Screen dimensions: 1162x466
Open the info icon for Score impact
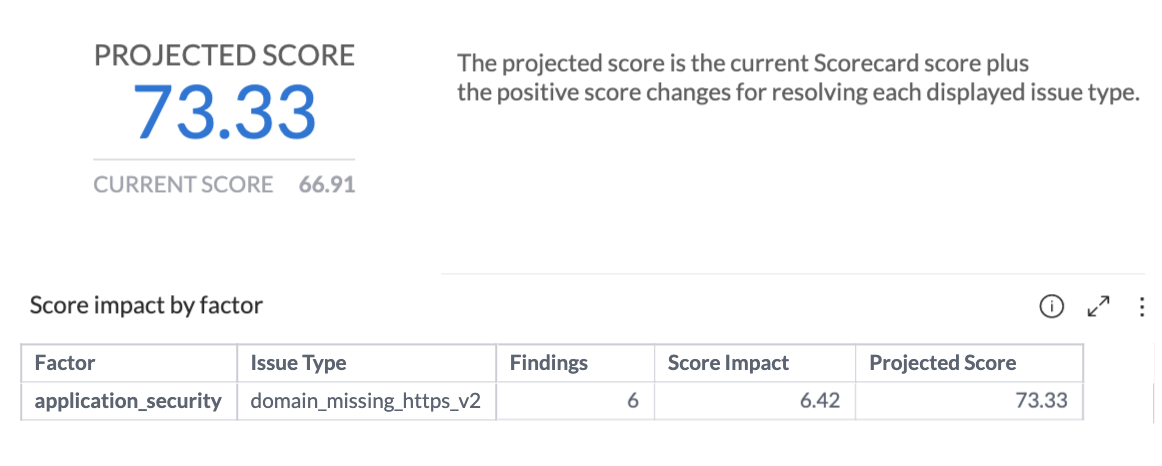pos(1052,306)
